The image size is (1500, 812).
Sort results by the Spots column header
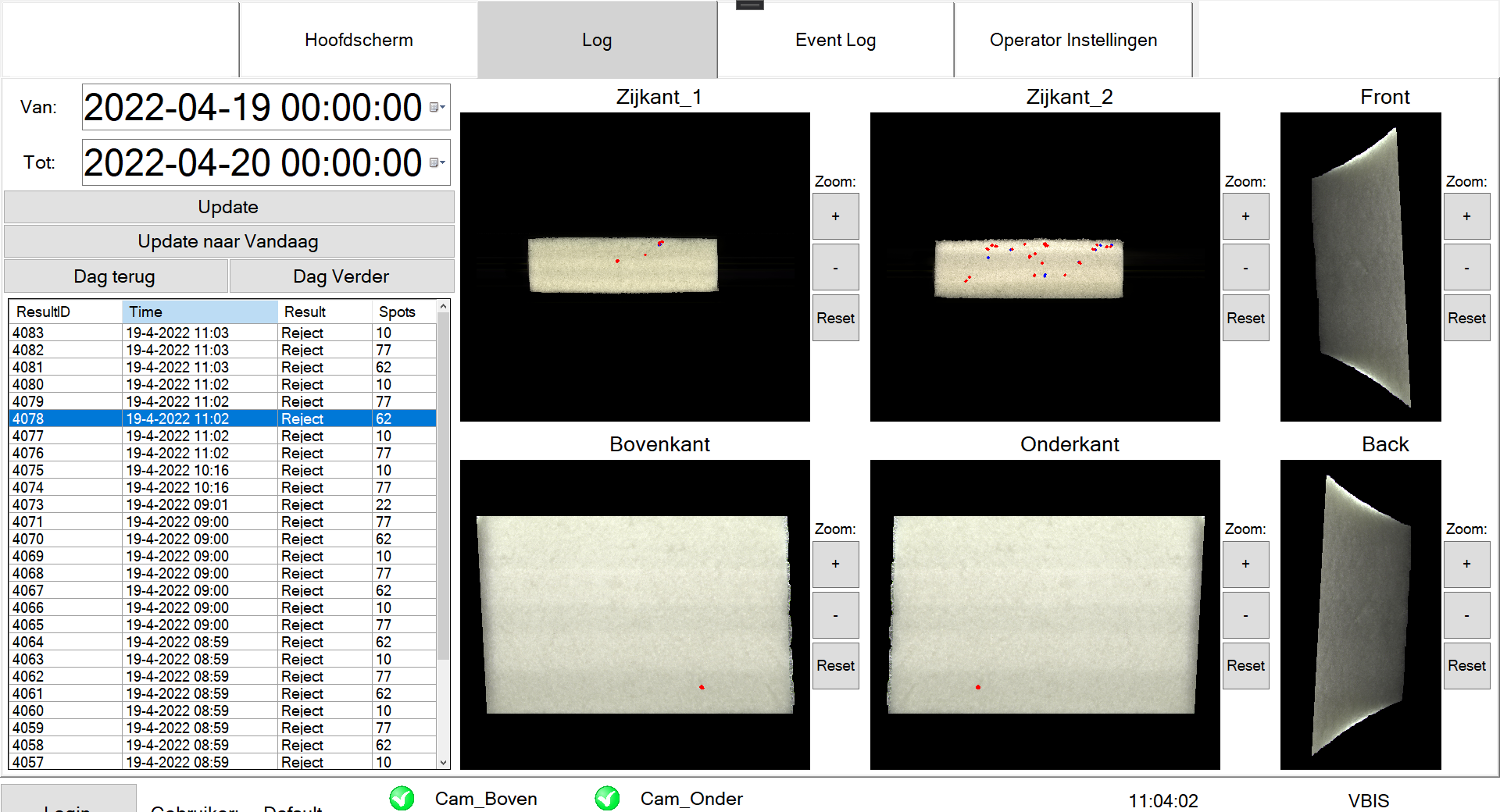398,312
